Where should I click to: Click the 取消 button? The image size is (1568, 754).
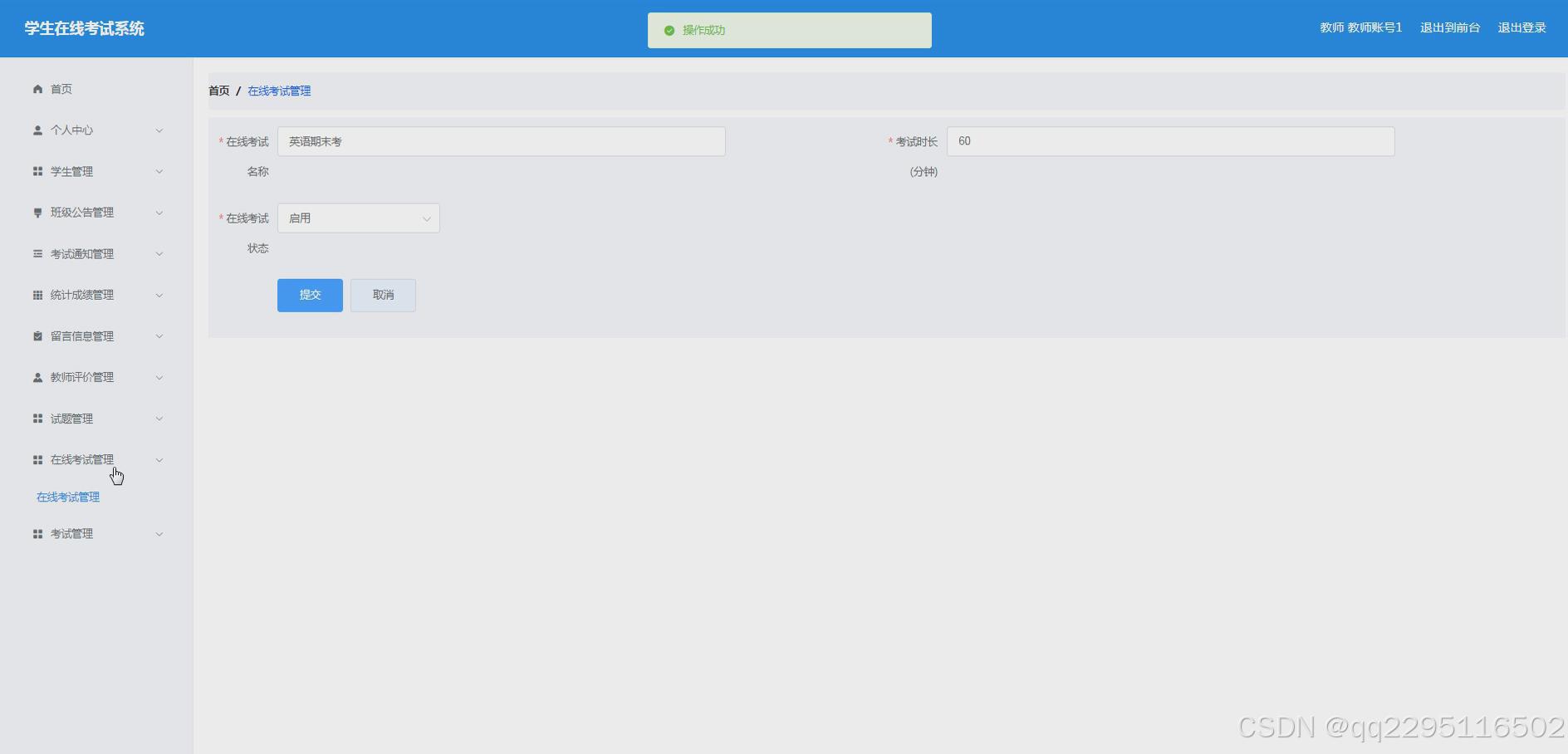click(383, 296)
